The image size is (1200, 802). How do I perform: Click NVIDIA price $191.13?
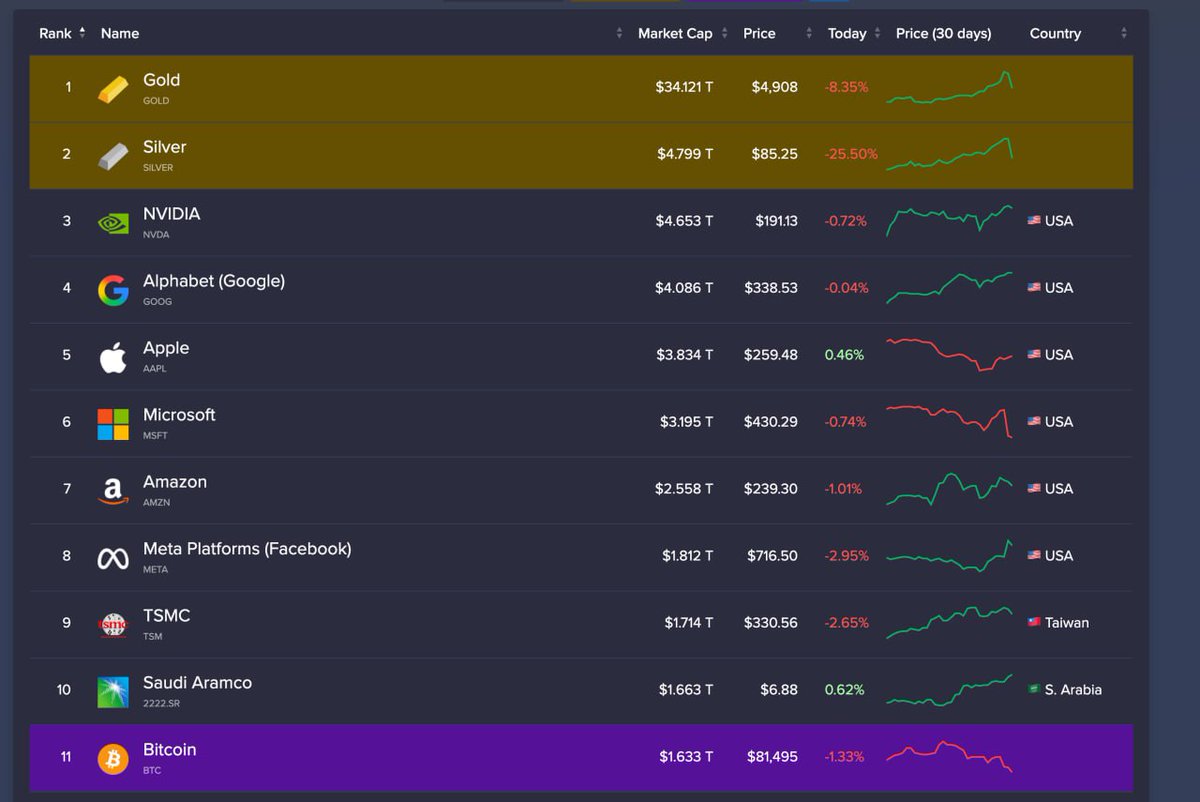tap(776, 221)
